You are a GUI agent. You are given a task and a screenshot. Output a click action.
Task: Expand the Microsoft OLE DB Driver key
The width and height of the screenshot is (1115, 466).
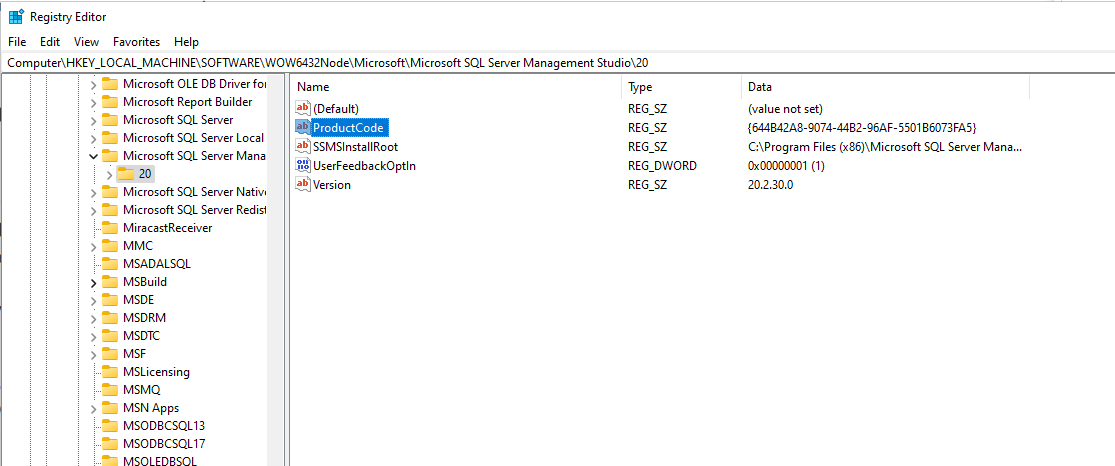pos(93,84)
